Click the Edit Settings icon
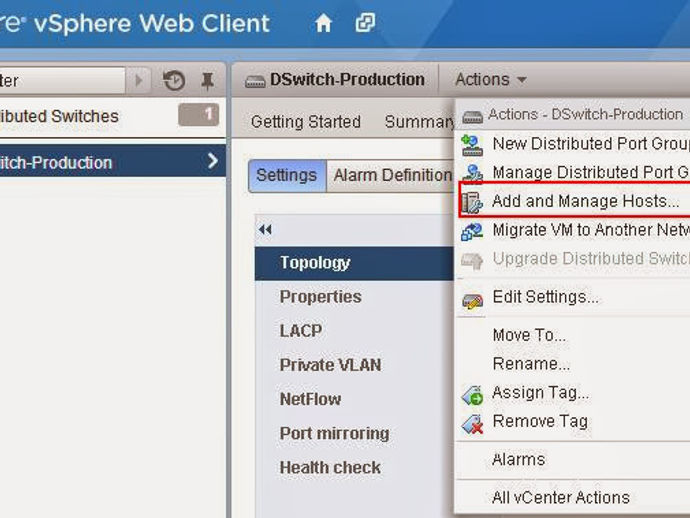The width and height of the screenshot is (690, 518). click(472, 301)
